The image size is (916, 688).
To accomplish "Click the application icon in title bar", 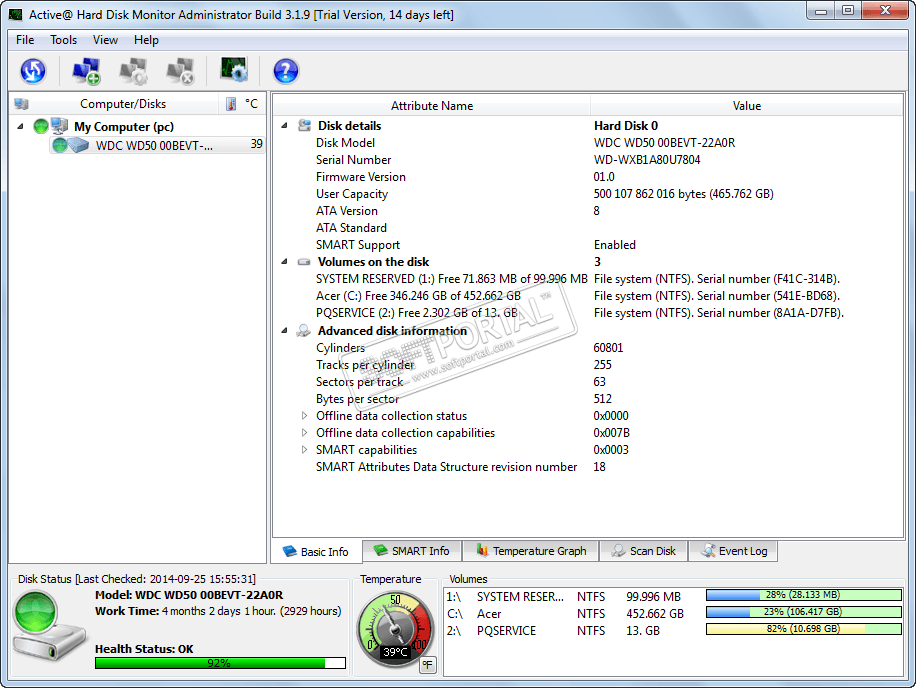I will (16, 15).
